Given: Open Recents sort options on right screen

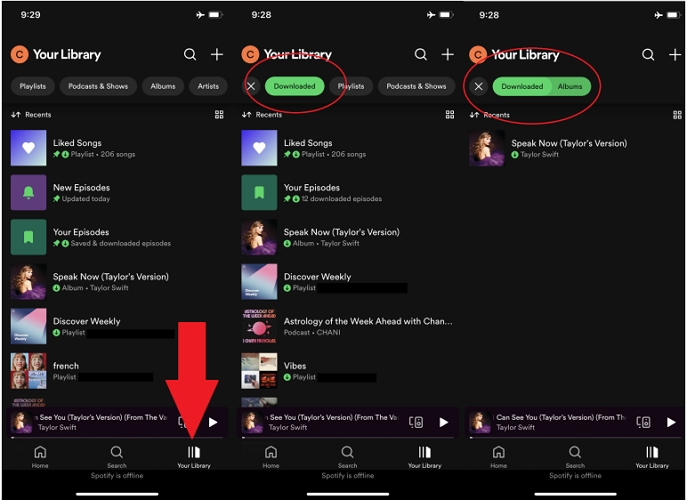Looking at the screenshot, I should 489,115.
